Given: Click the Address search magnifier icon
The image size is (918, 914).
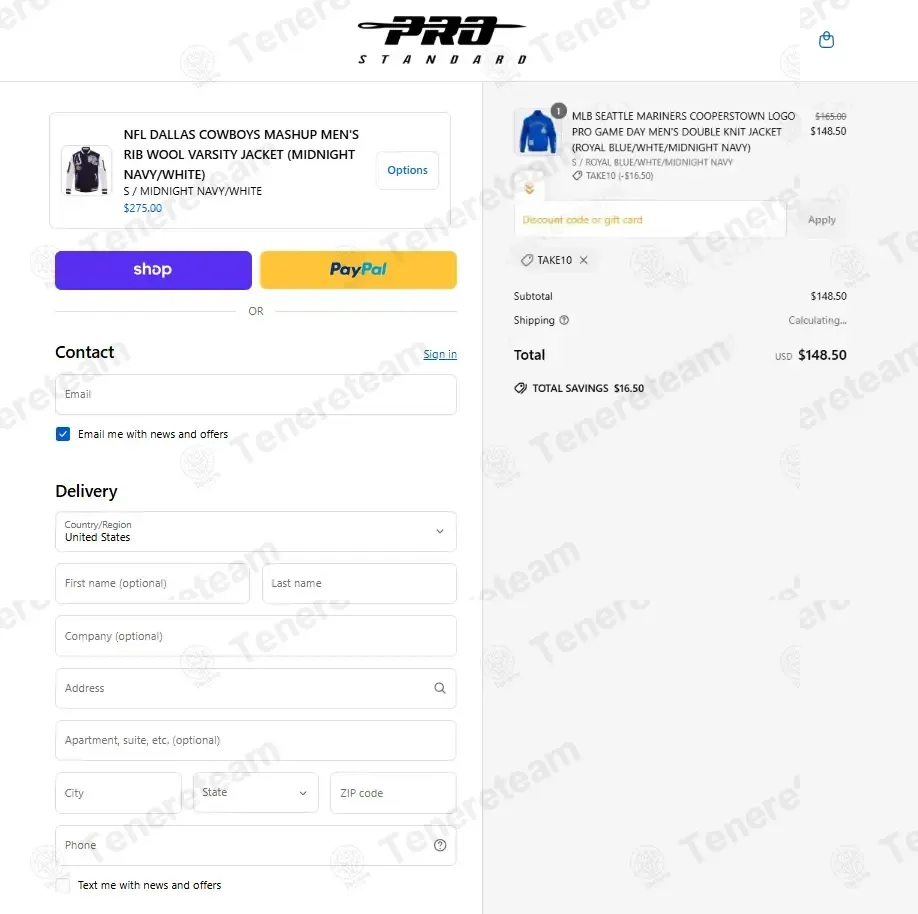Looking at the screenshot, I should (x=440, y=688).
